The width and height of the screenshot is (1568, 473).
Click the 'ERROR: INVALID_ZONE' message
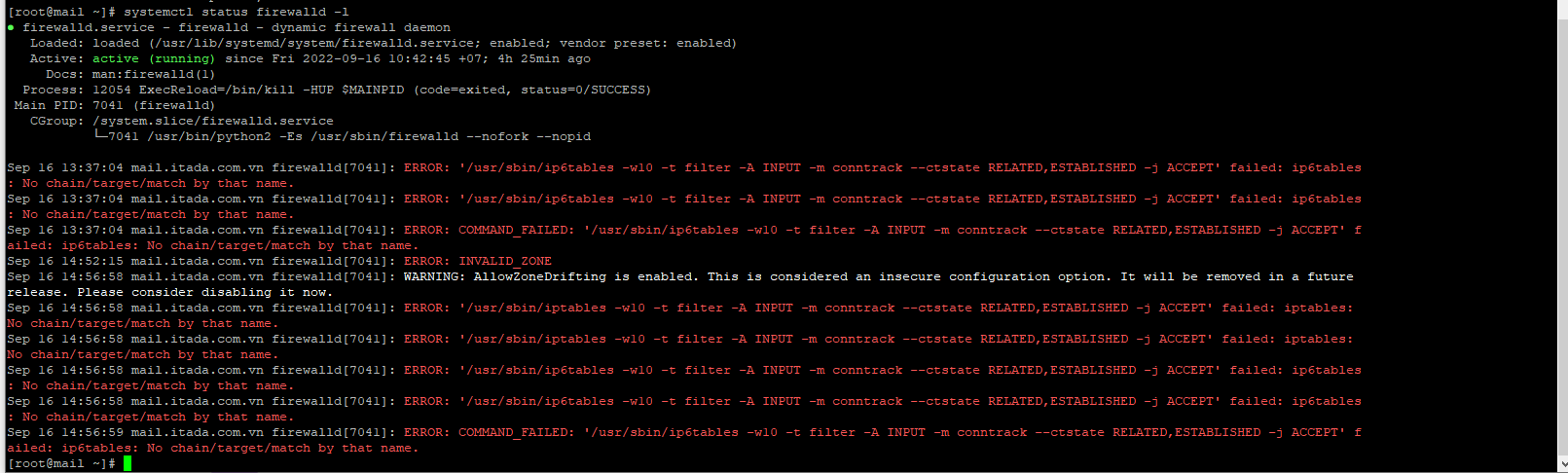click(x=478, y=261)
